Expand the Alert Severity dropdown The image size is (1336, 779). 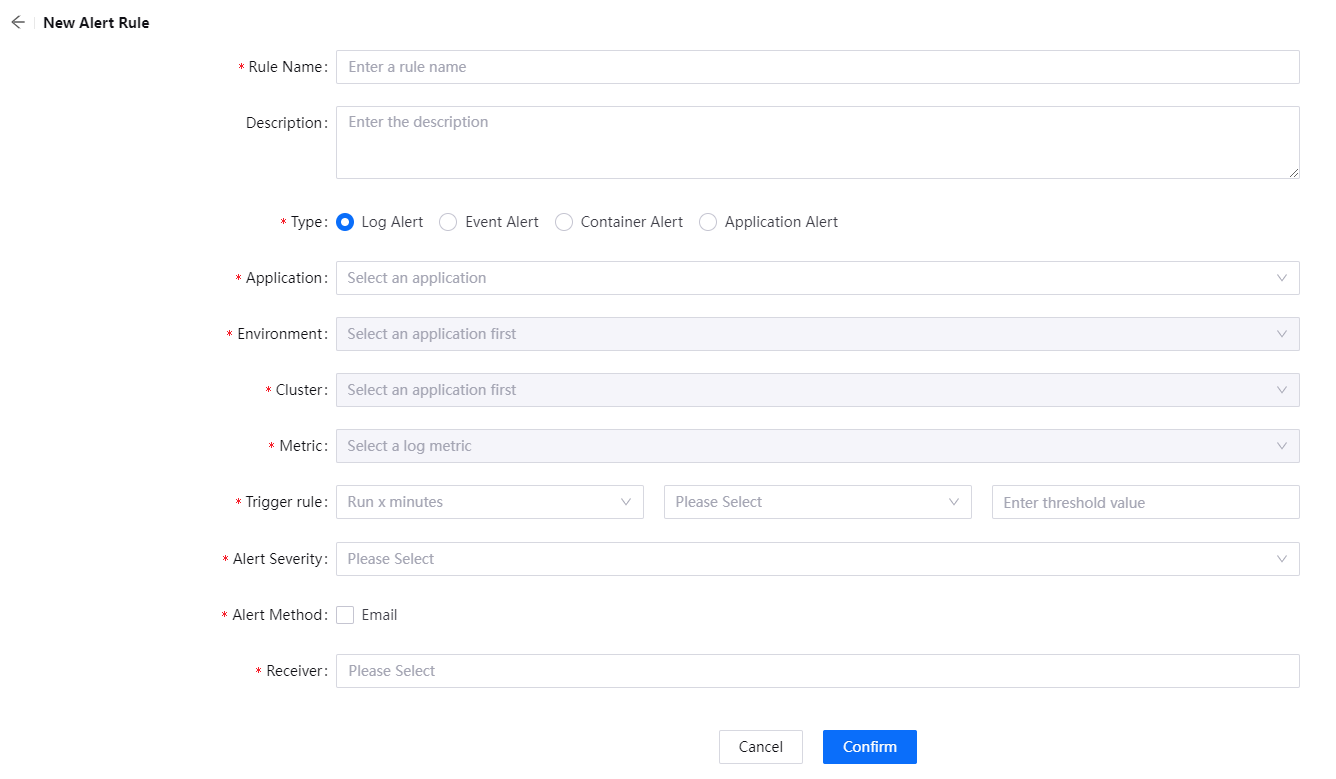coord(817,559)
